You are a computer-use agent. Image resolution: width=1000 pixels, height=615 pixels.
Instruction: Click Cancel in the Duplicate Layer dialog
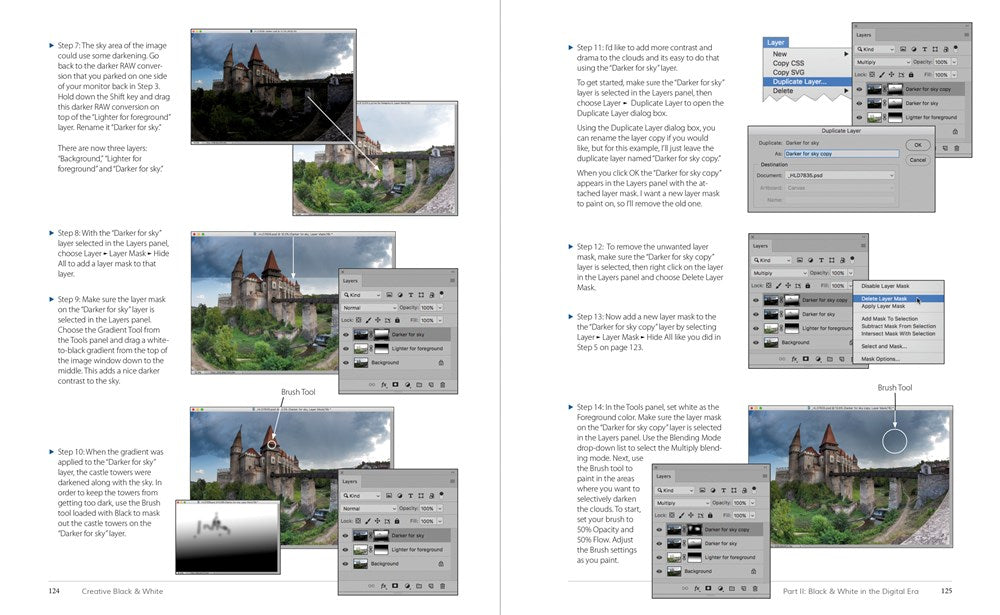[x=917, y=160]
